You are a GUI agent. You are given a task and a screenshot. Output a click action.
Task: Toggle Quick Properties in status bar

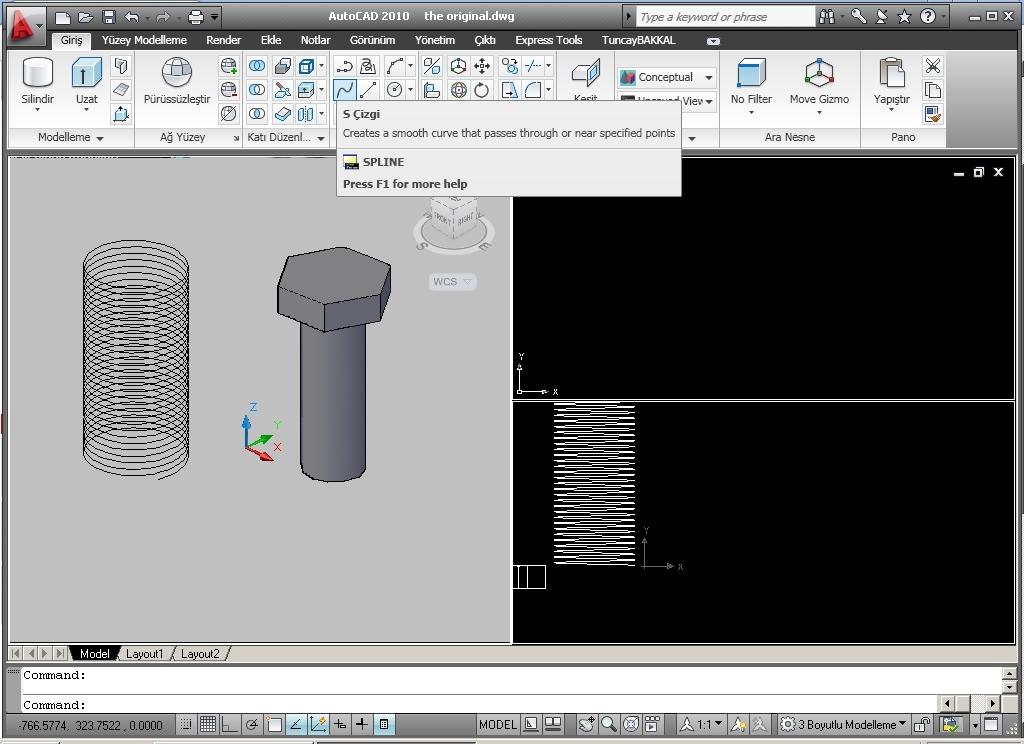point(384,724)
